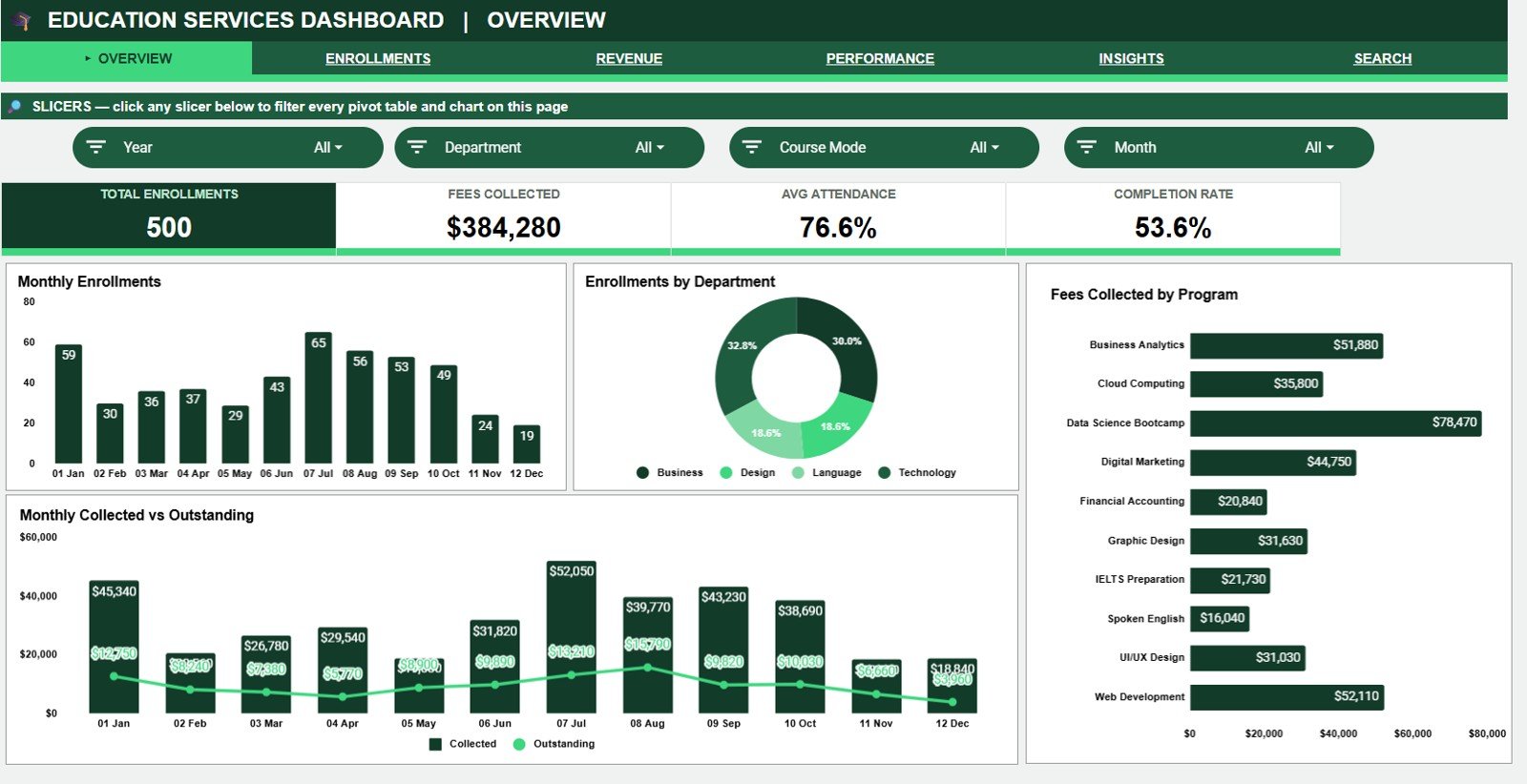Select the IELTS Preparation bar $21,730

pyautogui.click(x=1230, y=579)
